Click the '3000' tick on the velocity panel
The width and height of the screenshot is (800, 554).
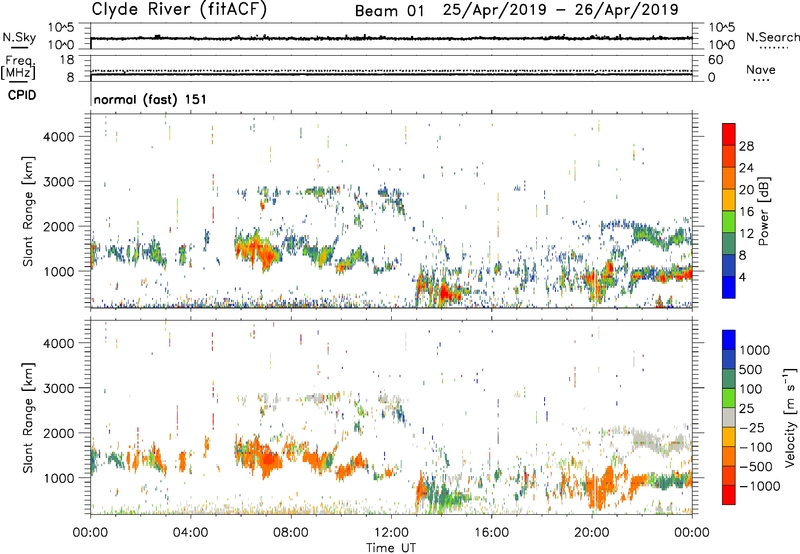pos(59,388)
